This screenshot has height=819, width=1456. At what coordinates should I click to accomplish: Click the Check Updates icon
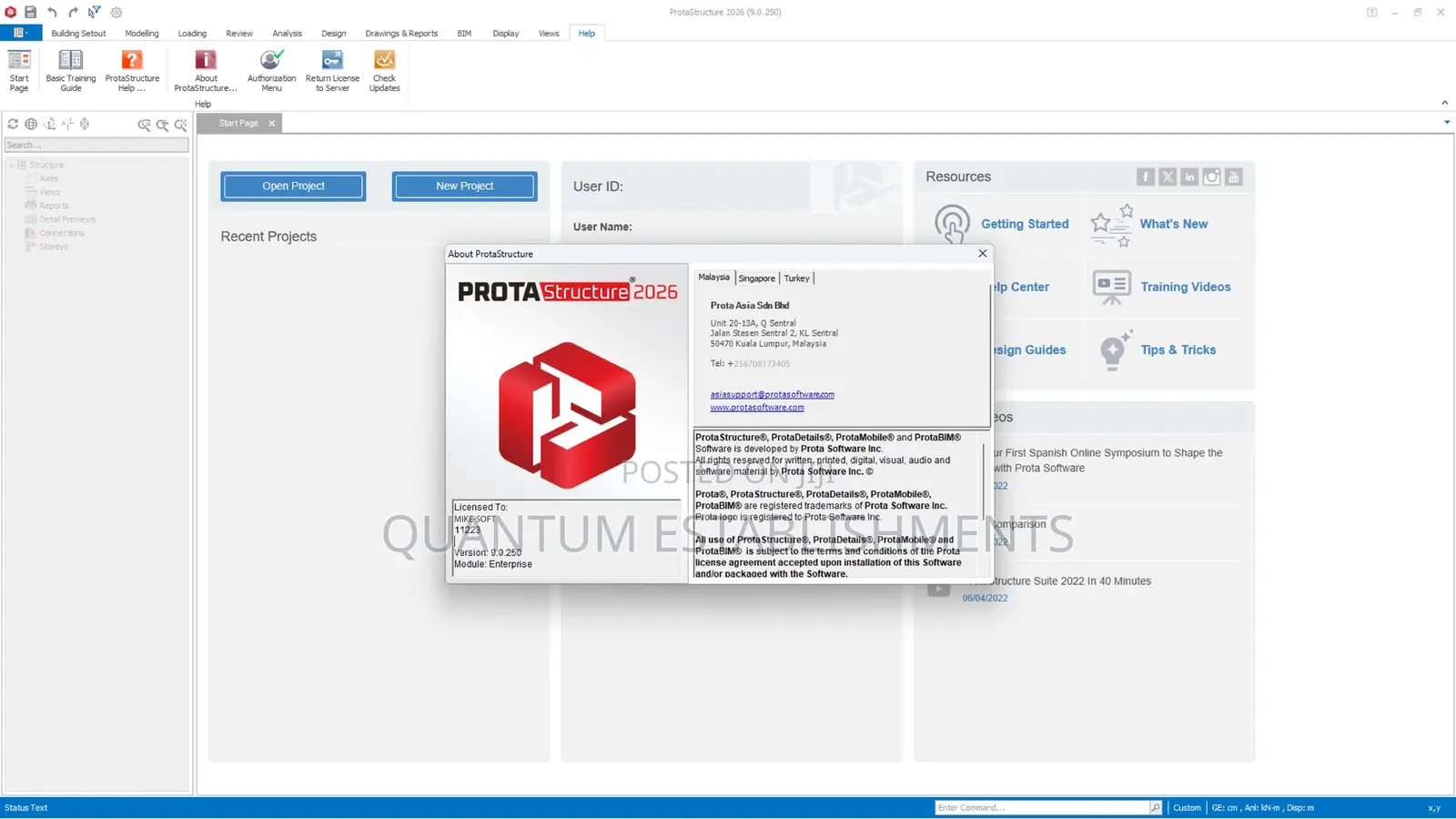tap(384, 71)
